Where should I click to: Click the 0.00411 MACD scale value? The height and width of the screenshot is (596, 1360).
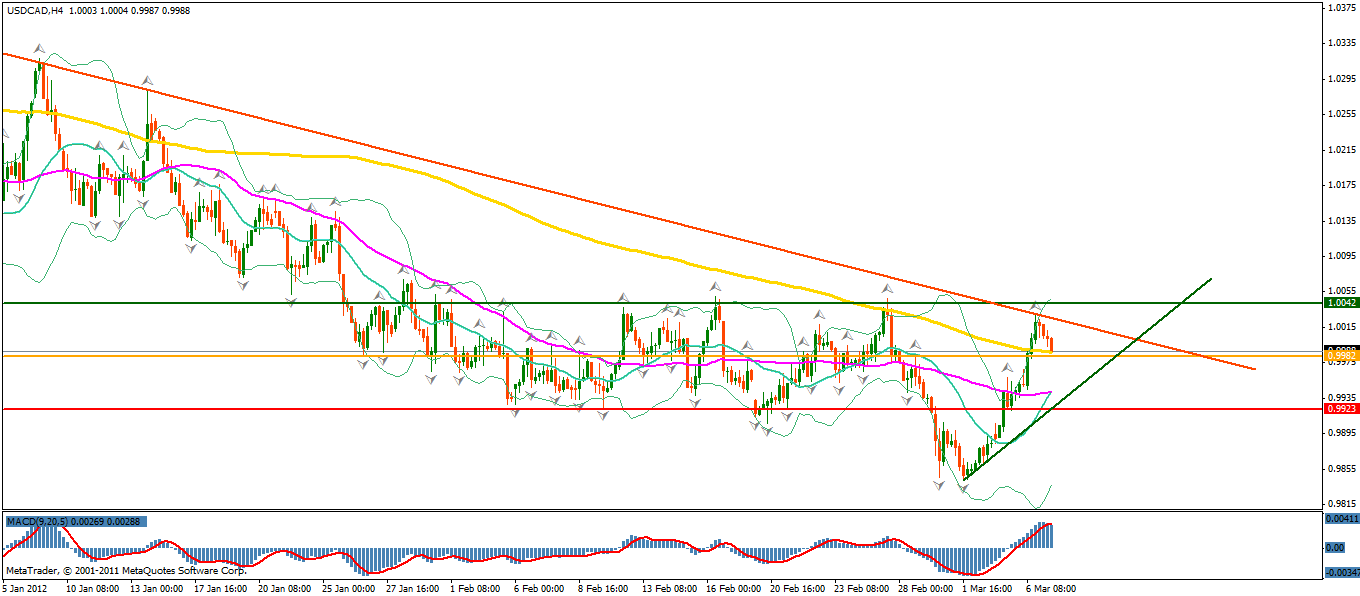[1340, 519]
